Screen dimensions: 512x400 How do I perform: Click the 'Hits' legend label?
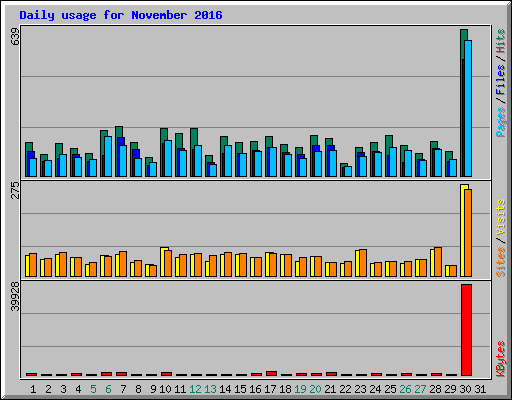(x=501, y=41)
